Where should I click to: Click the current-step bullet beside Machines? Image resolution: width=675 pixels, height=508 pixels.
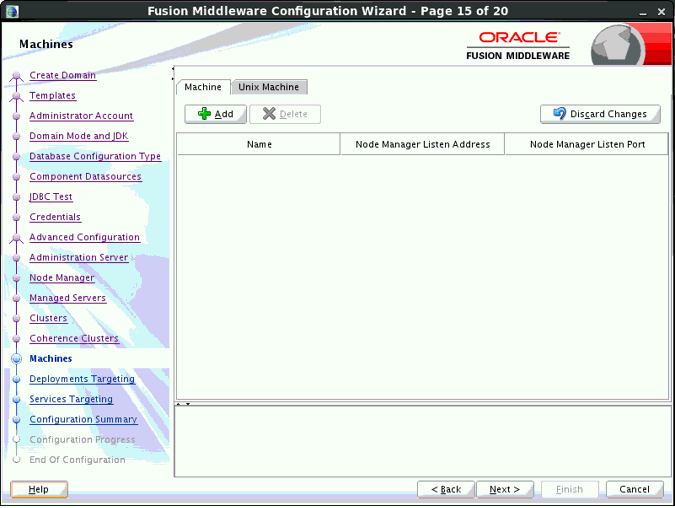tap(16, 359)
